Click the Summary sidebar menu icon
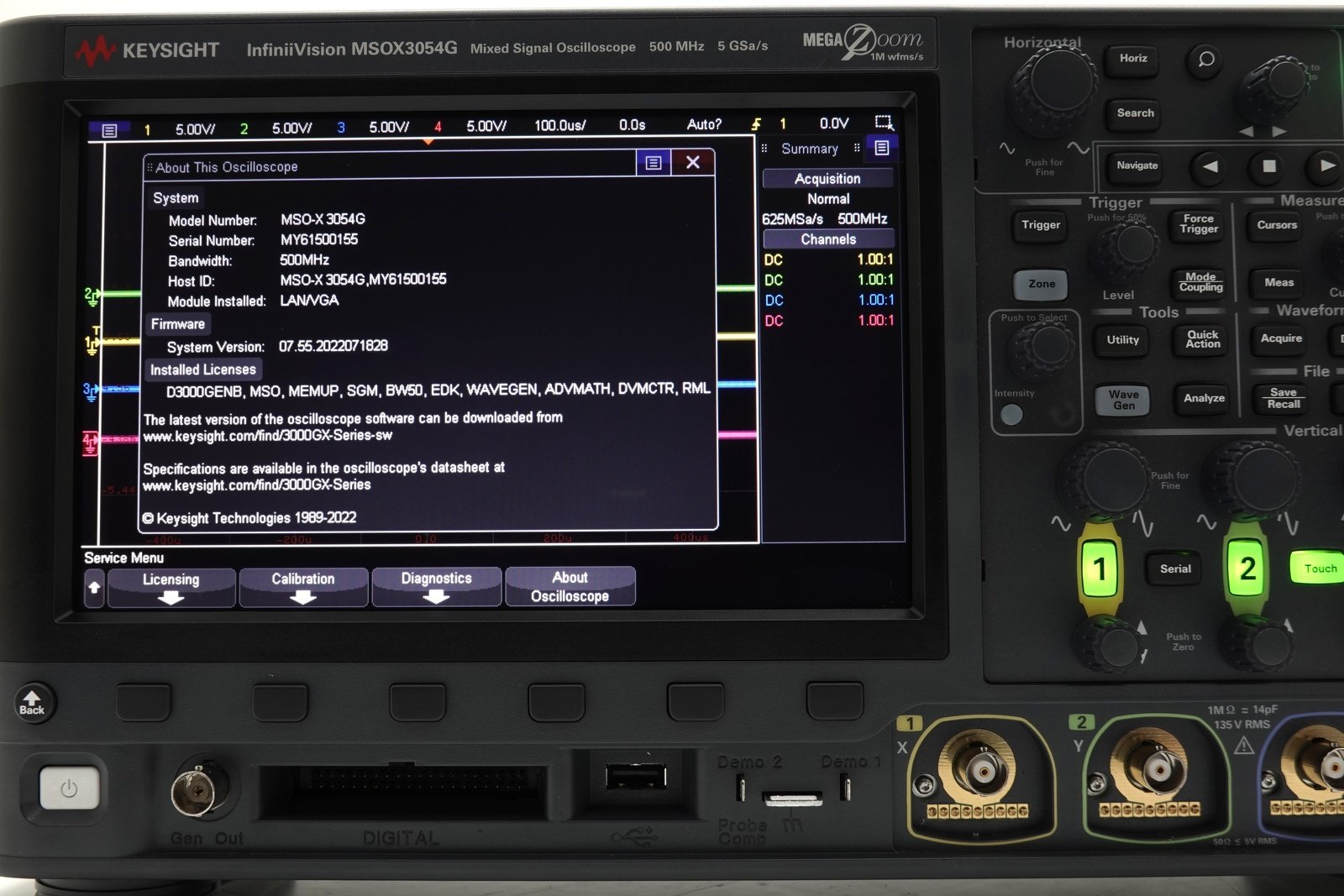1344x896 pixels. pyautogui.click(x=882, y=148)
